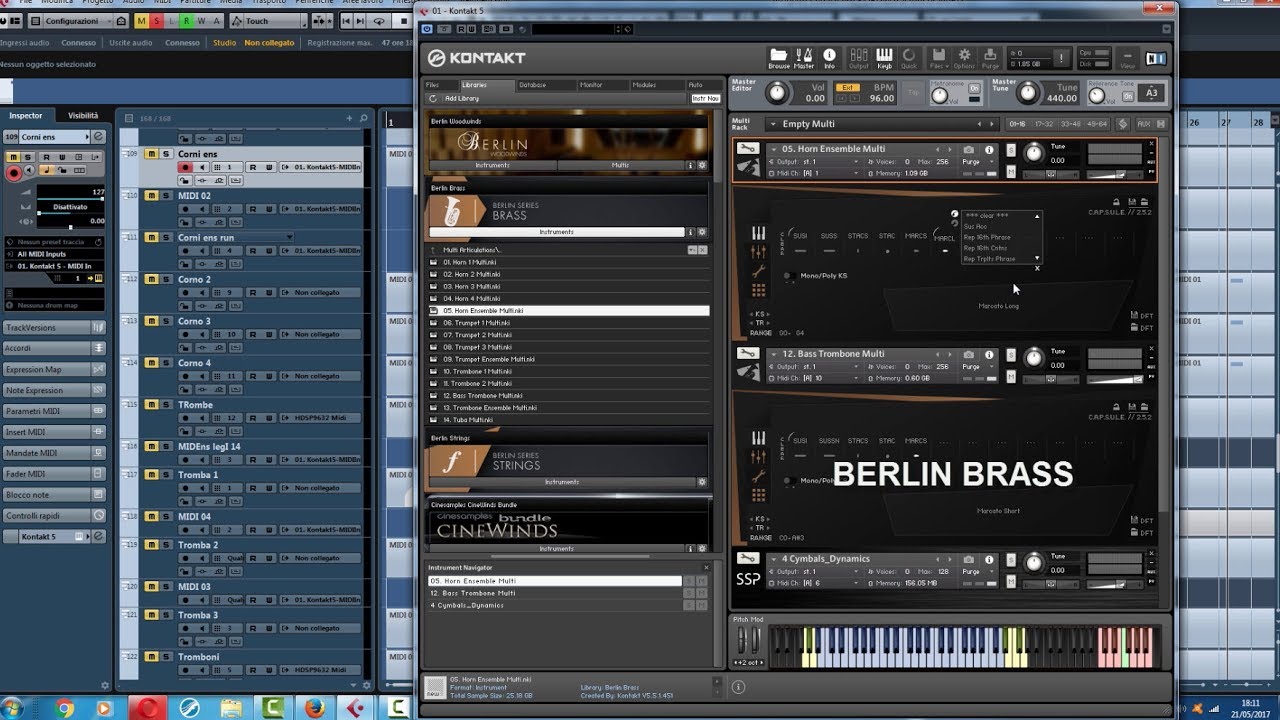Click the Master metronome icon in Kontakt
Viewport: 1280px width, 720px height.
coord(804,57)
